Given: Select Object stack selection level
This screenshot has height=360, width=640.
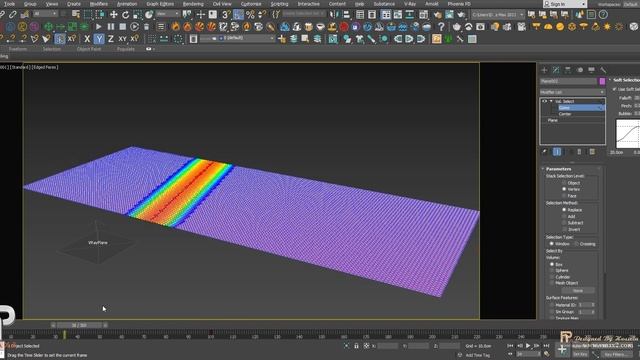Looking at the screenshot, I should 564,183.
